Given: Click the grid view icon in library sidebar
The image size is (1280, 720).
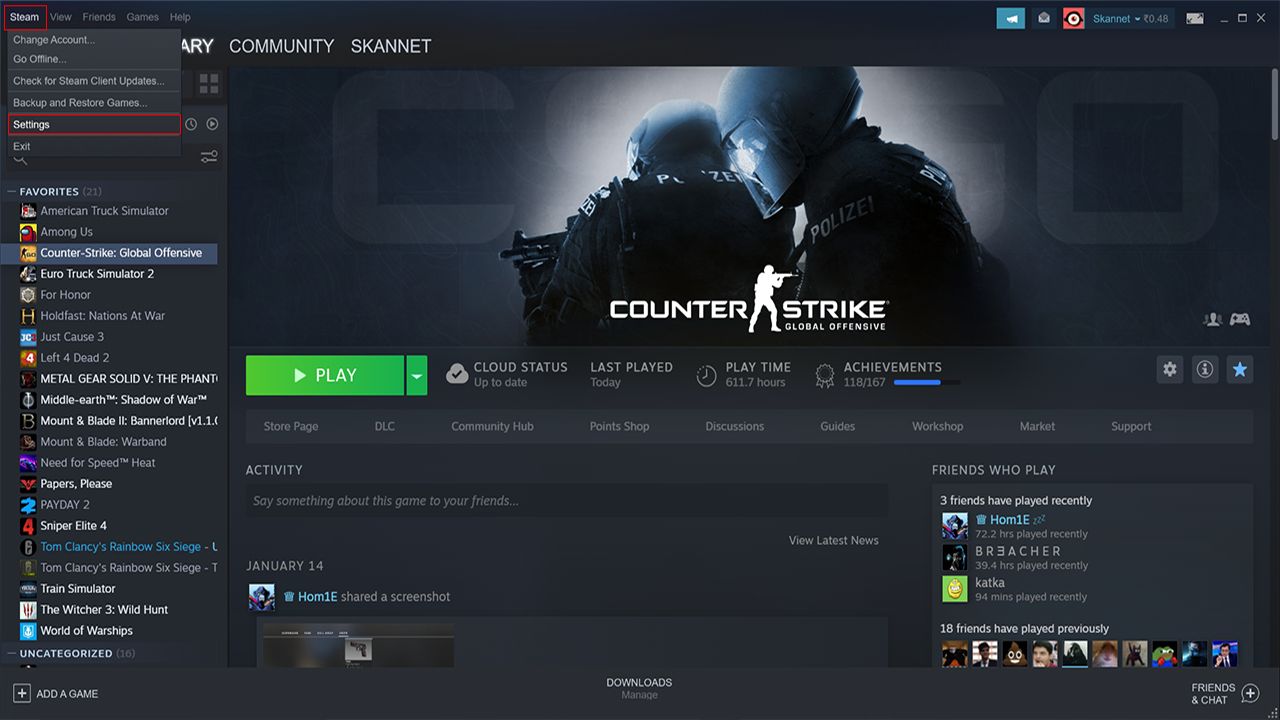Looking at the screenshot, I should (x=208, y=84).
